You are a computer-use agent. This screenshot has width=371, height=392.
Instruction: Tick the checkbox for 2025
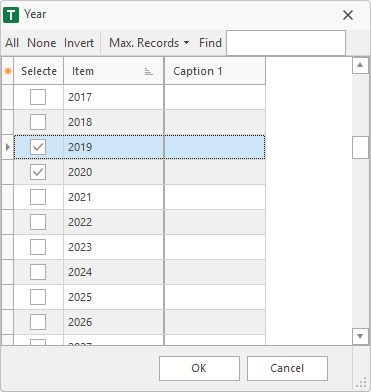point(38,297)
